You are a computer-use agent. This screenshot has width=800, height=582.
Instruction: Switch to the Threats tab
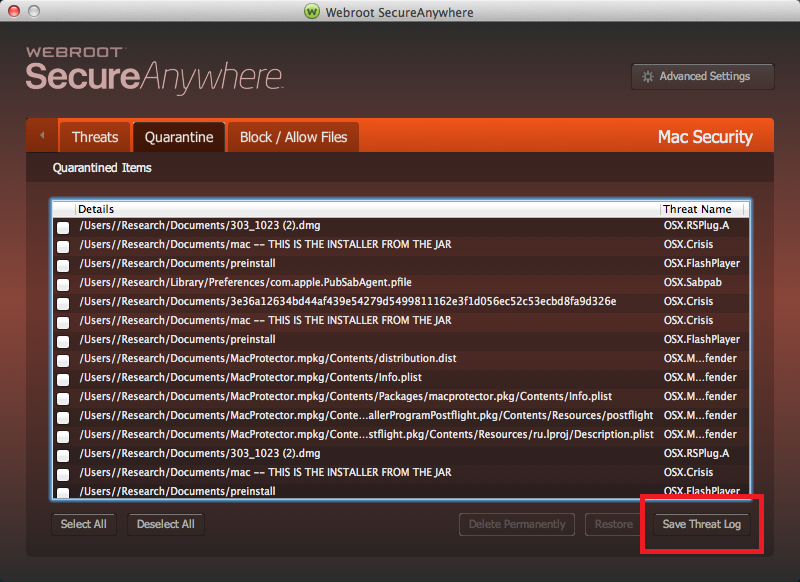coord(95,137)
